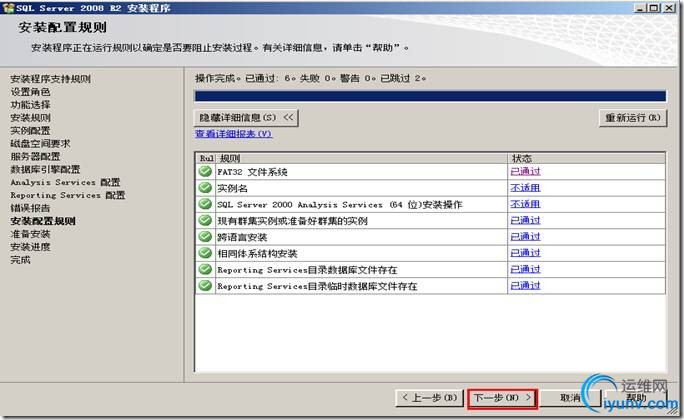684x420 pixels.
Task: Click rule name 相同体系结构安装
Action: [257, 253]
